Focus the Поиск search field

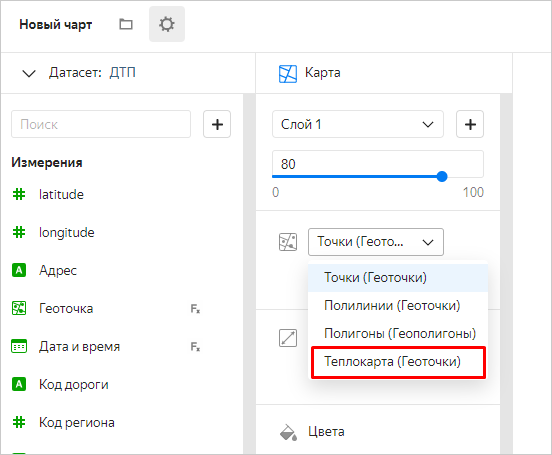click(101, 124)
